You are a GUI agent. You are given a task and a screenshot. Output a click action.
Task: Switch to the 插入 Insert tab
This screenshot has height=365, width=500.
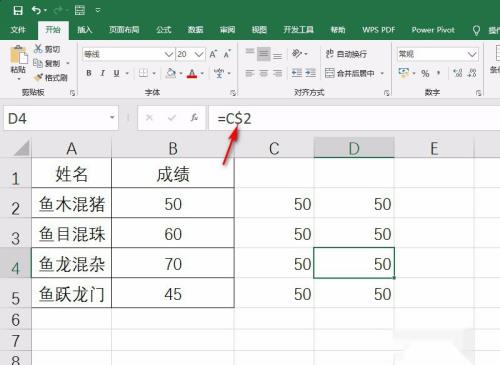click(85, 30)
